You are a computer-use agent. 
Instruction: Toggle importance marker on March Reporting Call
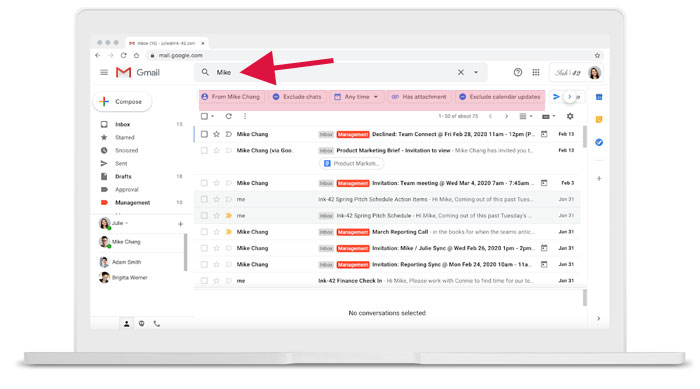tap(229, 232)
